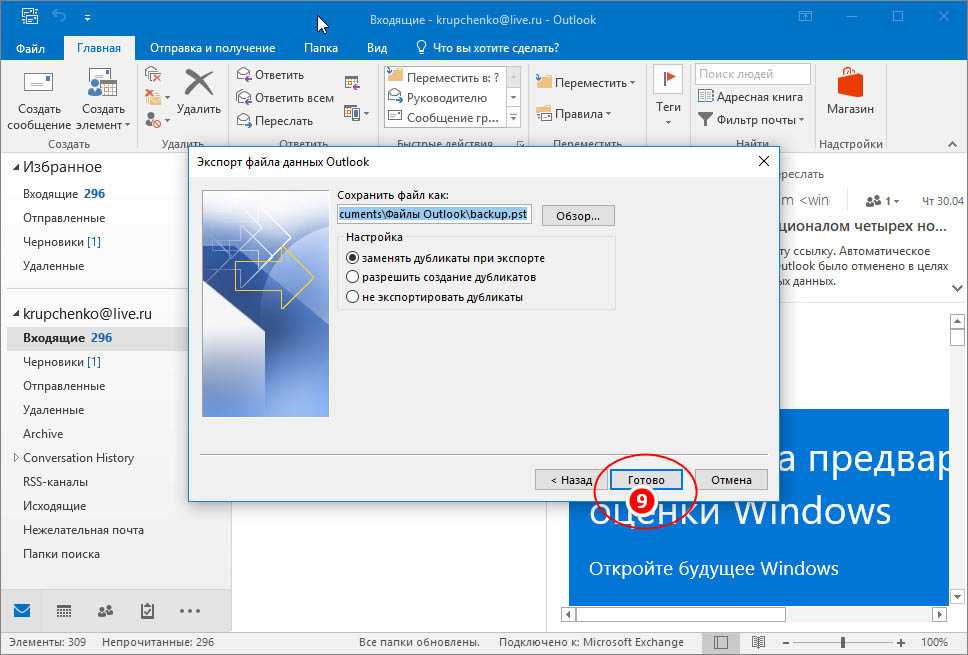Switch to Calendar view in bottom navigation
This screenshot has width=968, height=655.
[x=63, y=611]
